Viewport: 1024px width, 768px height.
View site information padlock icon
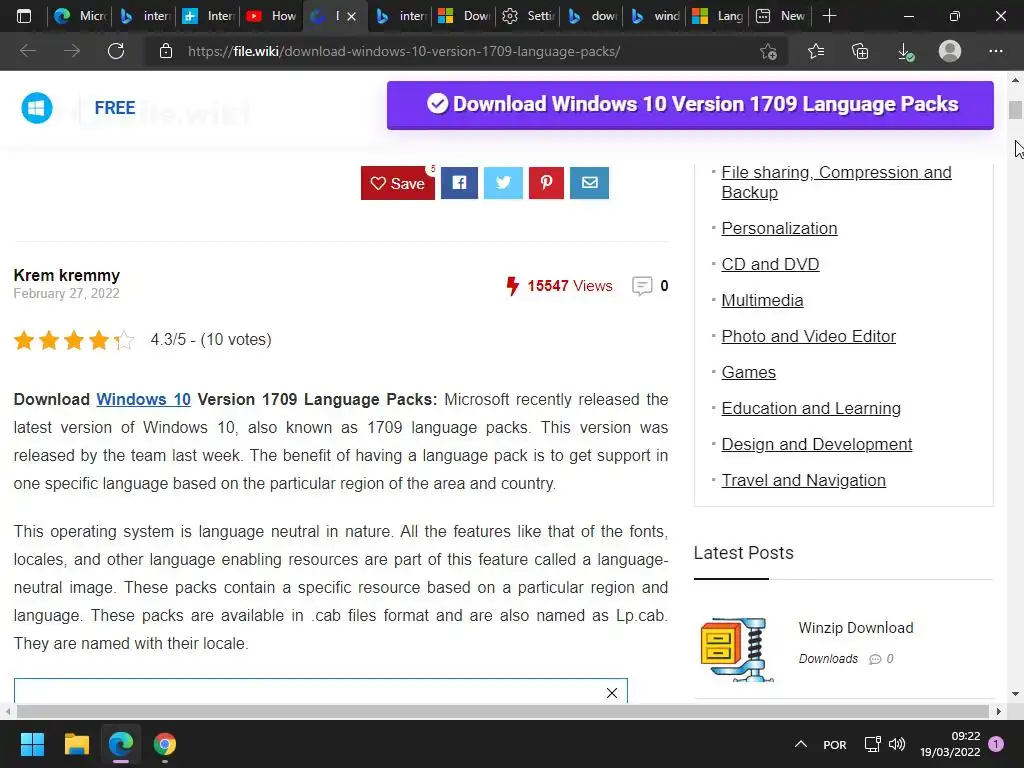click(166, 51)
